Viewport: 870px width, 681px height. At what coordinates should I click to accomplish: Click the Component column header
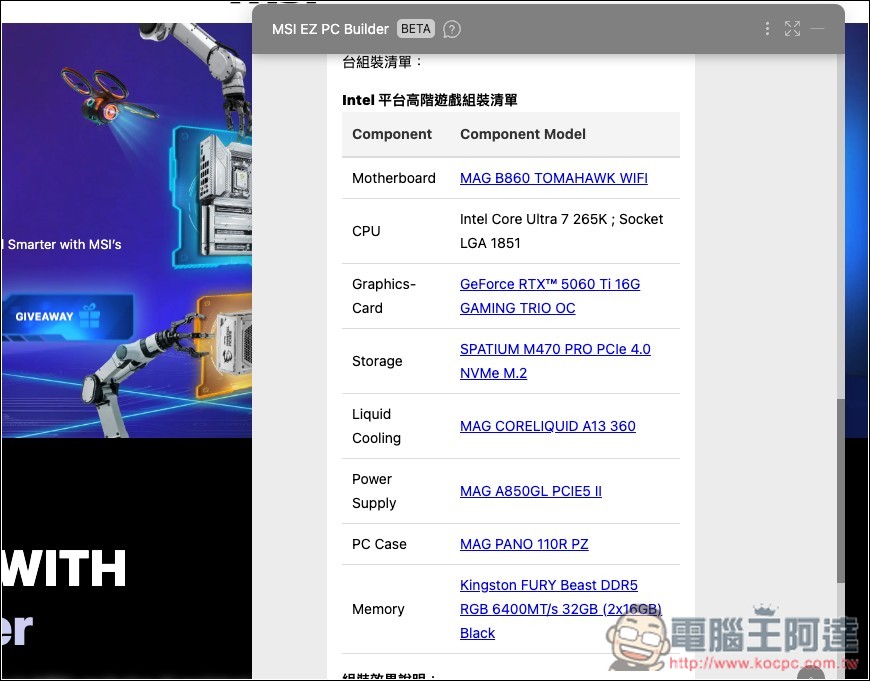pyautogui.click(x=392, y=134)
